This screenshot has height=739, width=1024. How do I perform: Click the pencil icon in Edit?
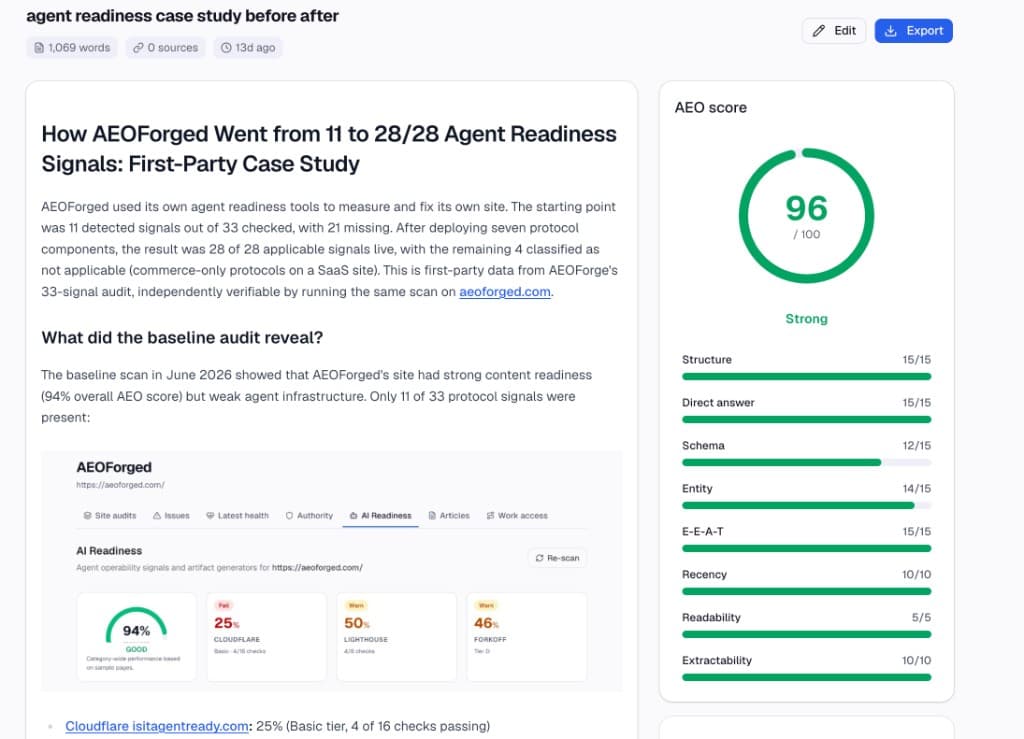tap(818, 31)
